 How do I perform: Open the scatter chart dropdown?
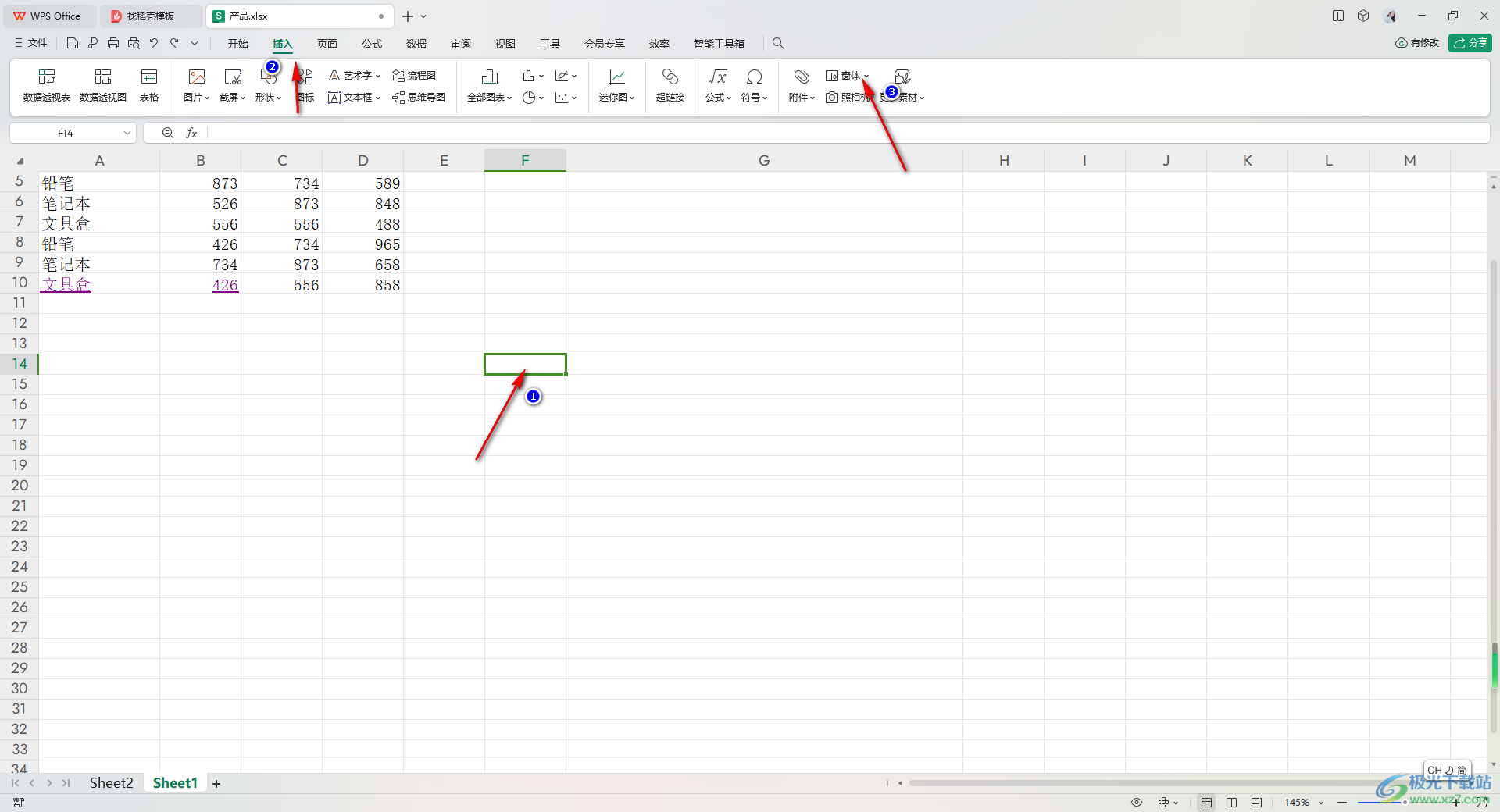pos(566,98)
